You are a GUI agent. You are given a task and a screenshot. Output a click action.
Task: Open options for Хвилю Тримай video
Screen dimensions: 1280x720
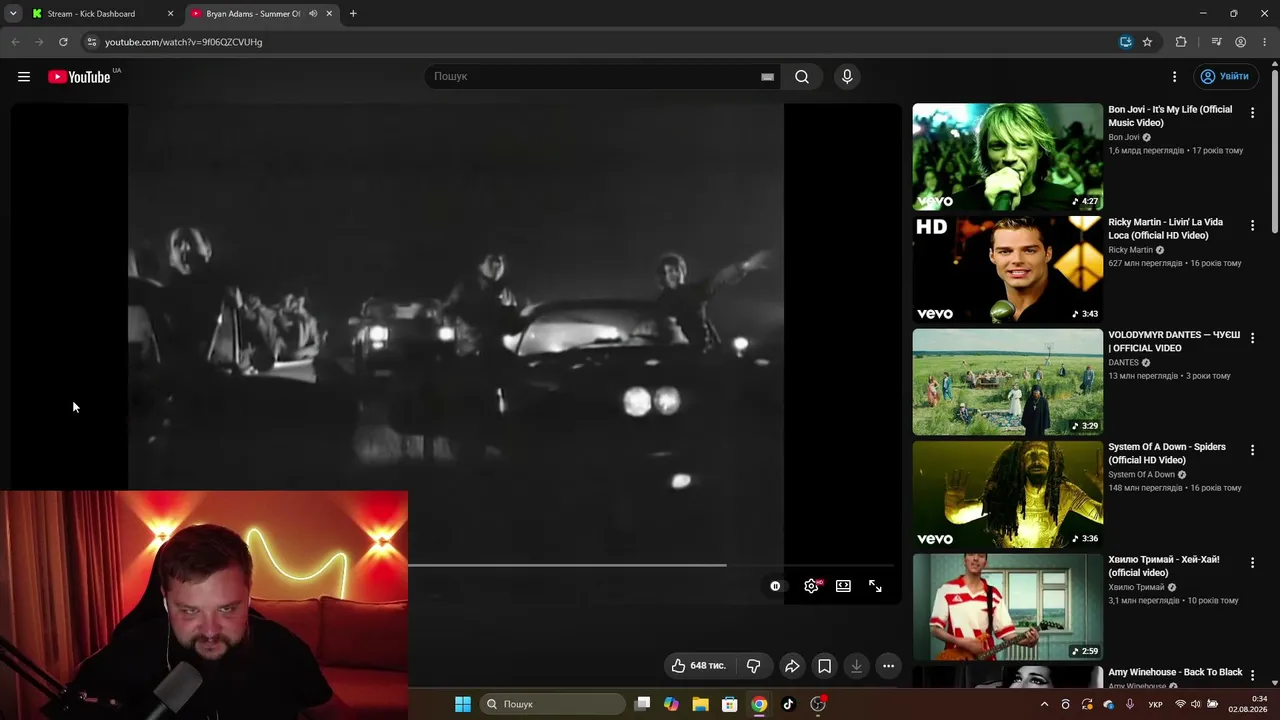point(1252,563)
